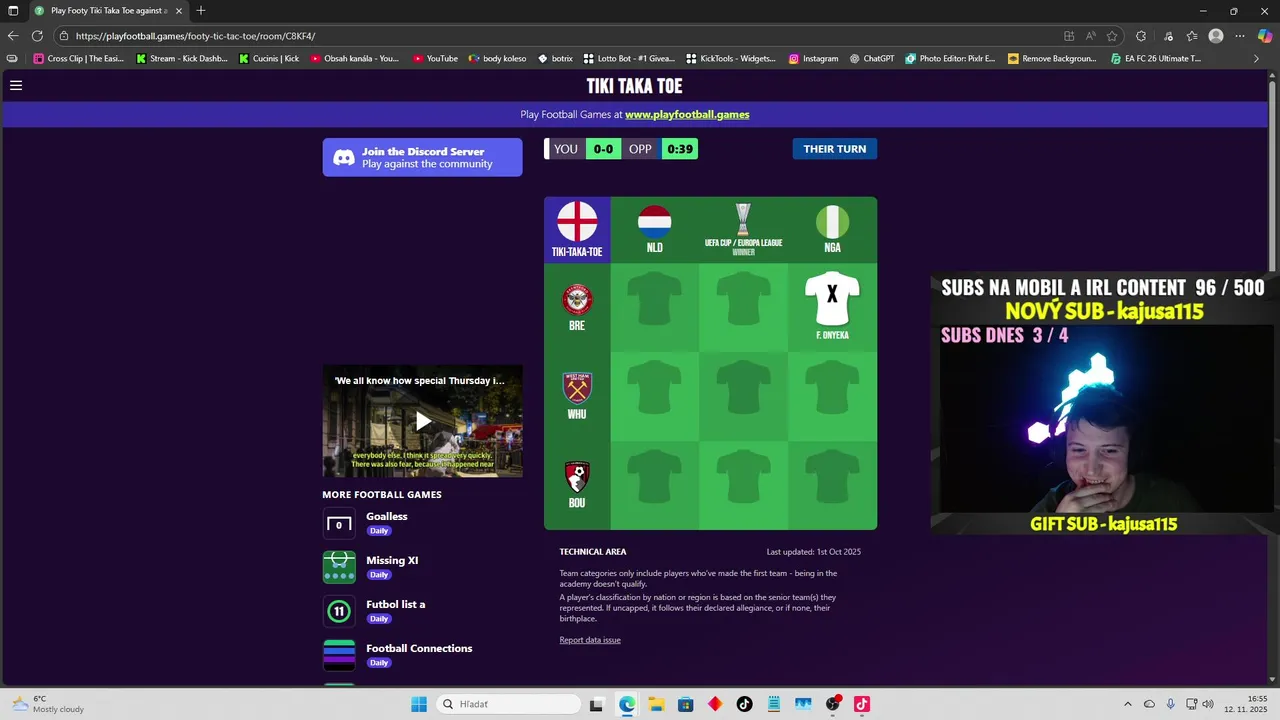The width and height of the screenshot is (1280, 720).
Task: Open OBS Studio from the taskbar
Action: (833, 704)
